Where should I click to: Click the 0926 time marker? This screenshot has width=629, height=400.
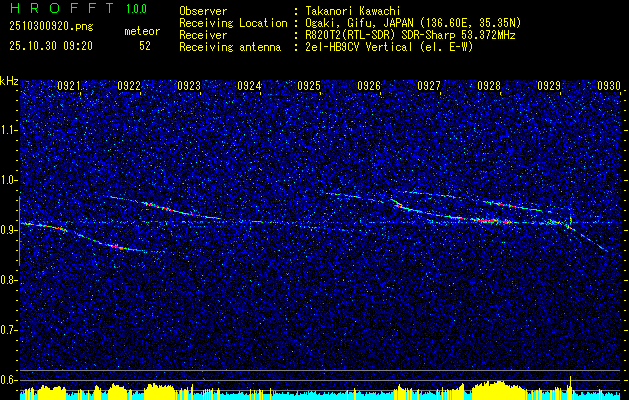[369, 86]
